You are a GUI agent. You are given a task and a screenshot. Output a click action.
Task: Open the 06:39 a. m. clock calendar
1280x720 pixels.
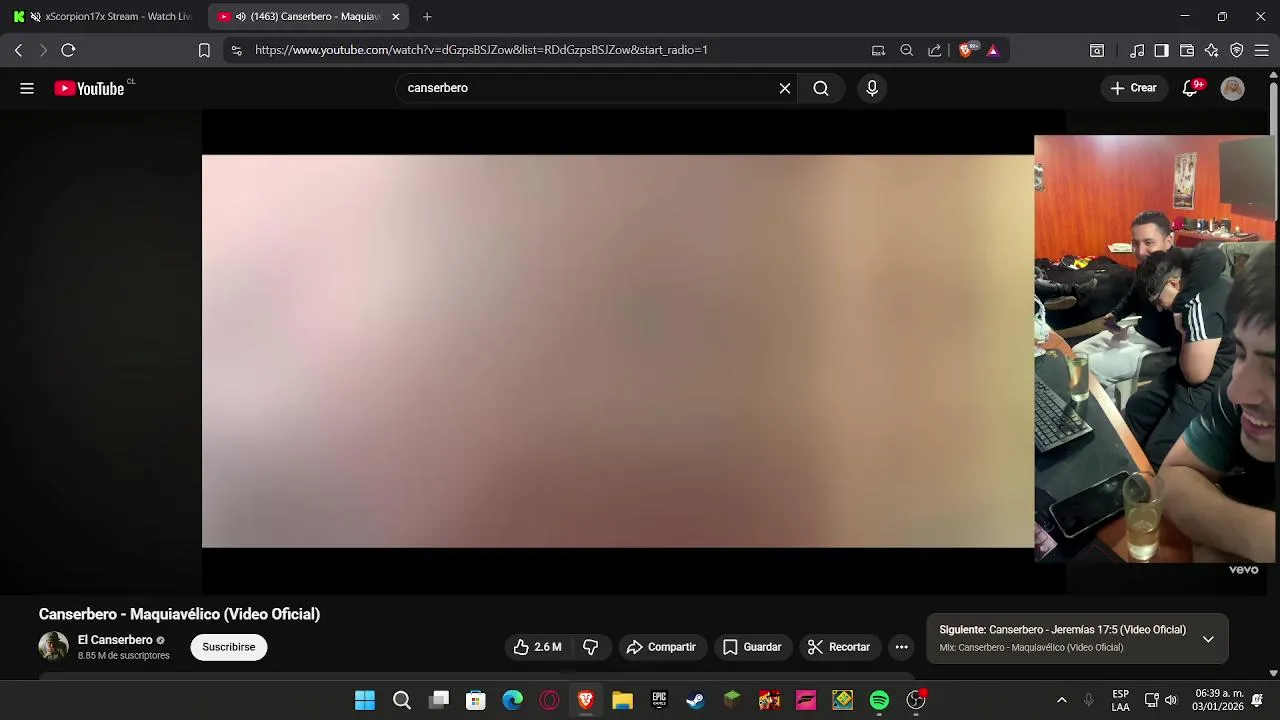tap(1219, 700)
